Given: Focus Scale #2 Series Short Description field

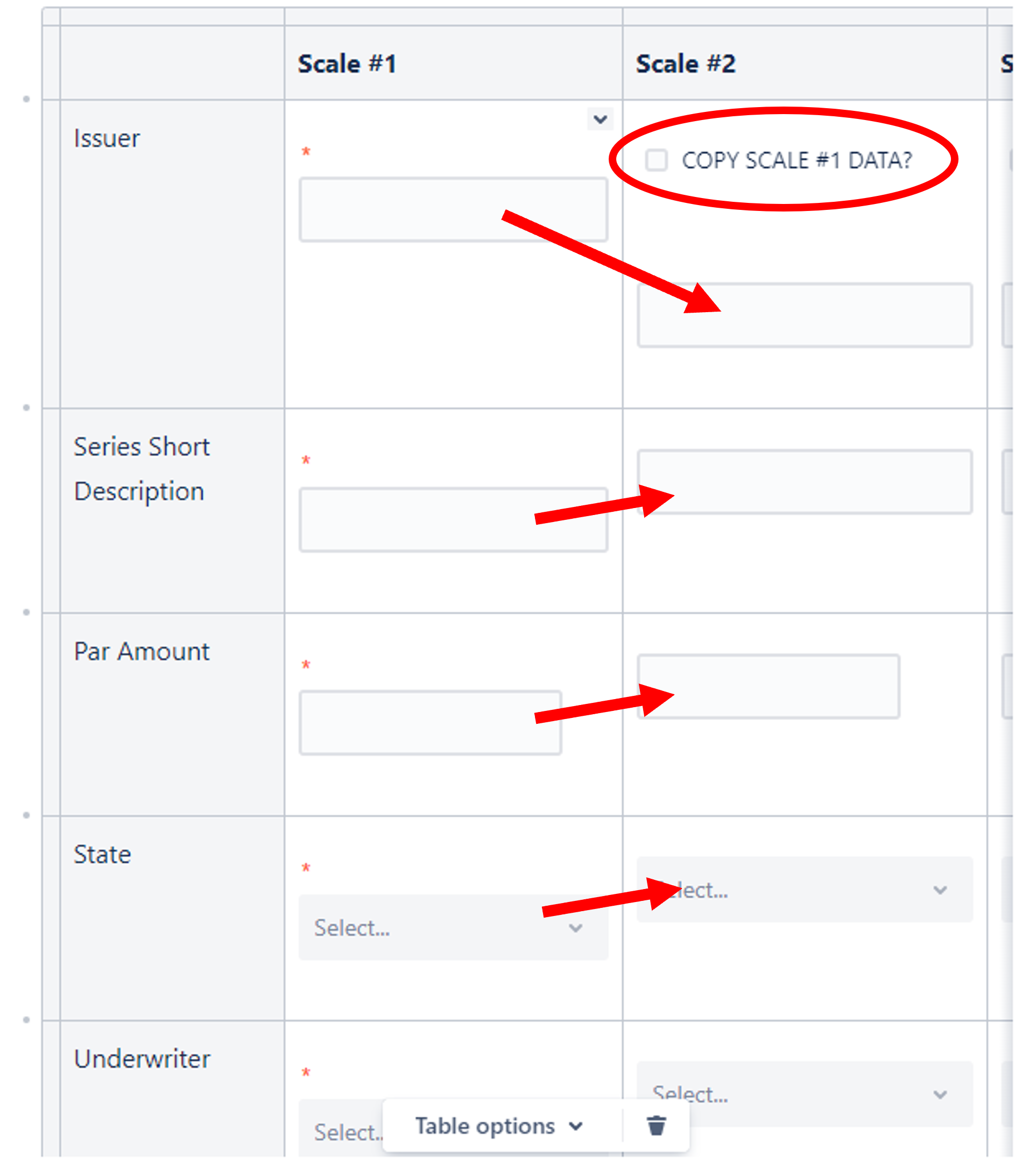Looking at the screenshot, I should pyautogui.click(x=804, y=481).
